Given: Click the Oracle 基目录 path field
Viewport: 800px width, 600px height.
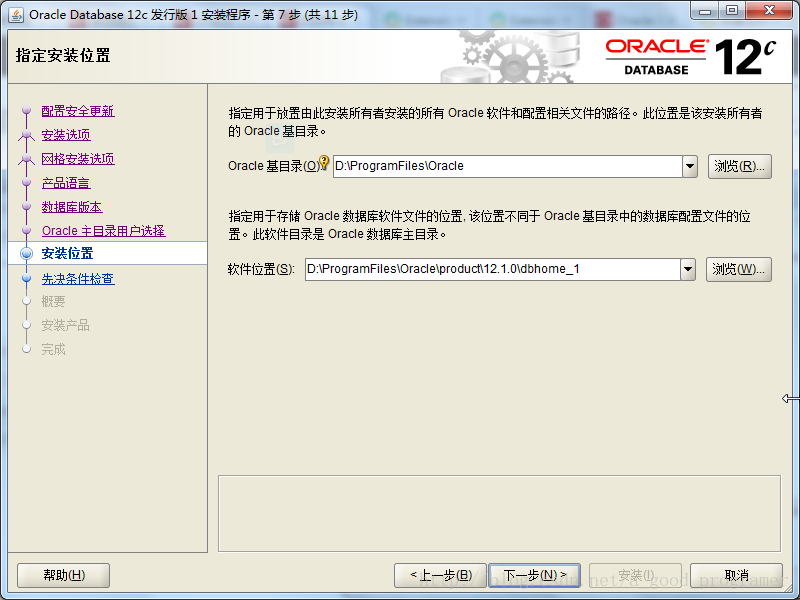Looking at the screenshot, I should tap(508, 166).
